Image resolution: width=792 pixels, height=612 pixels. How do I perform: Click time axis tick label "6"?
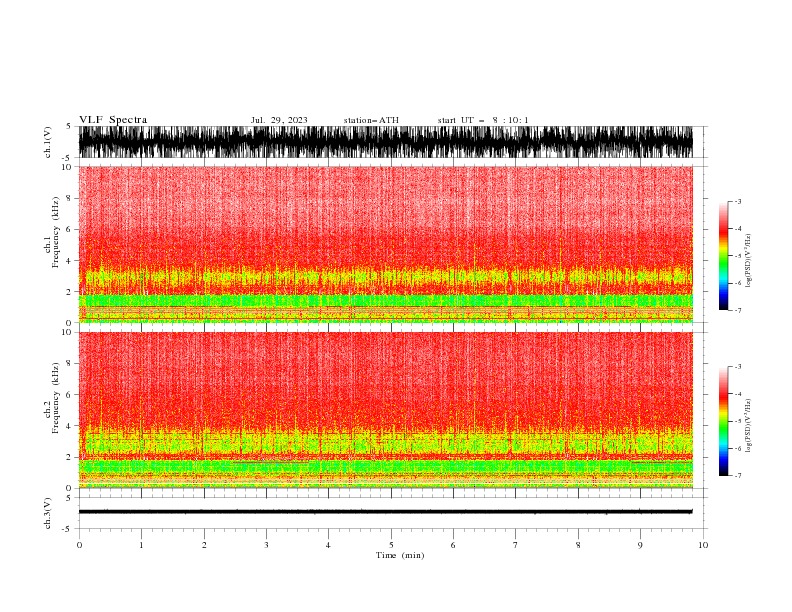453,545
